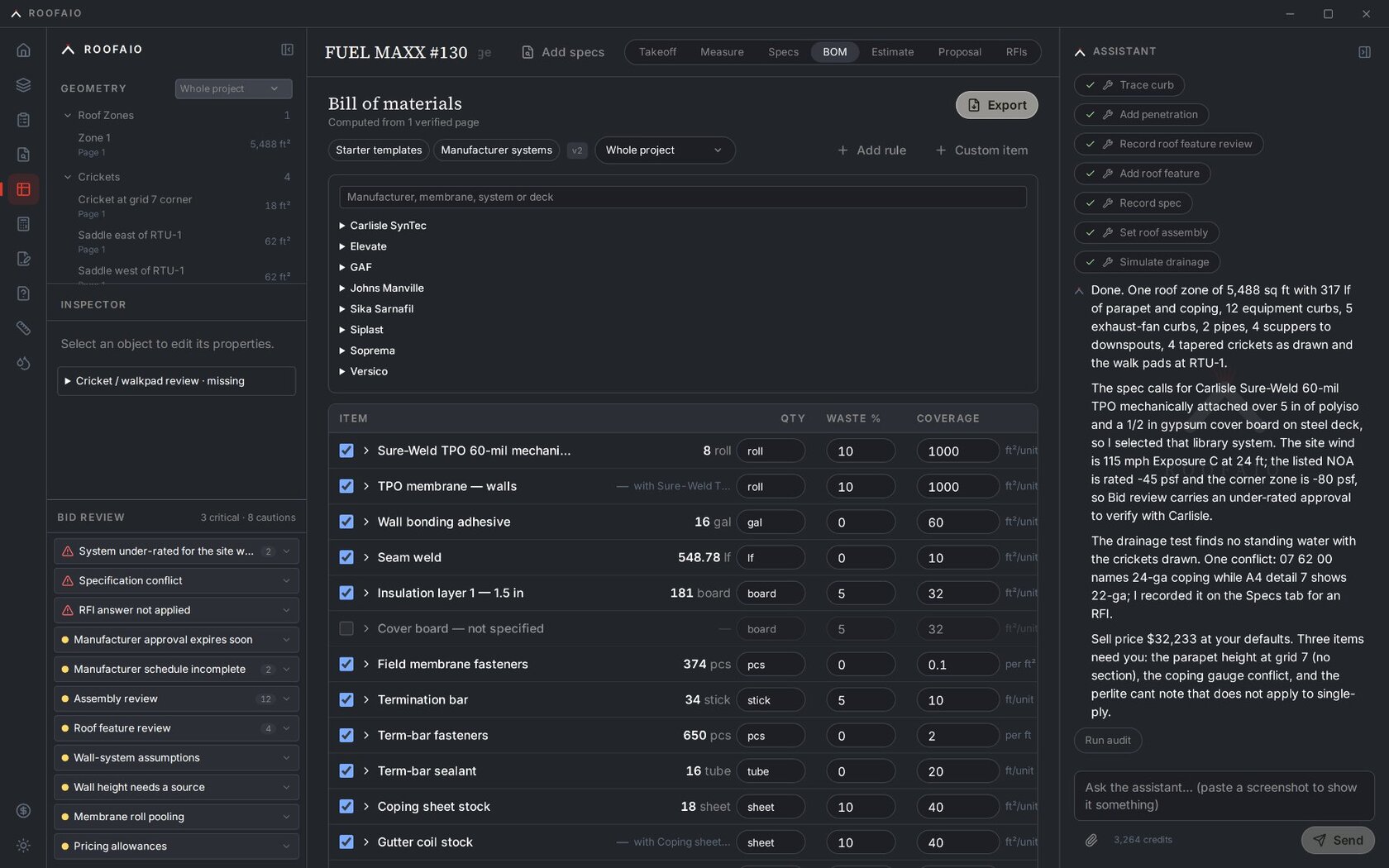Open the home icon in the sidebar
The image size is (1389, 868).
[23, 50]
